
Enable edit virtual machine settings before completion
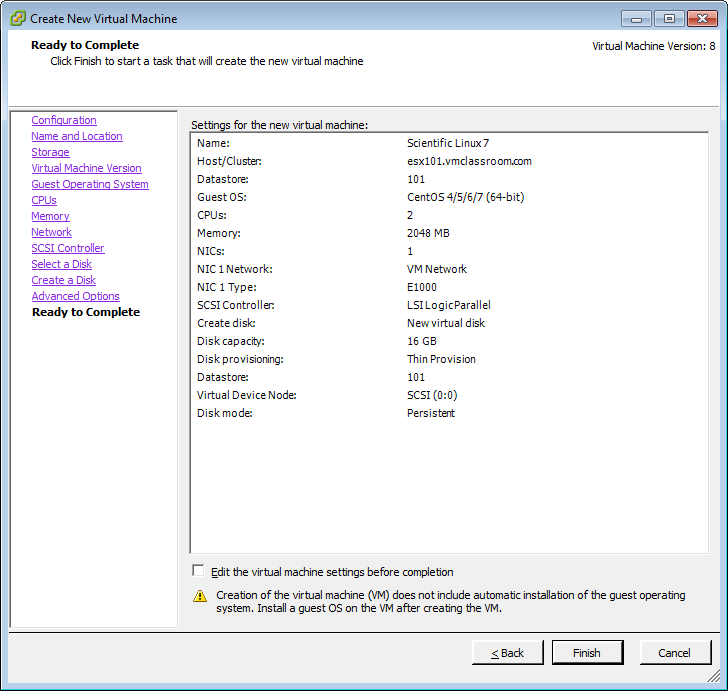(x=198, y=571)
